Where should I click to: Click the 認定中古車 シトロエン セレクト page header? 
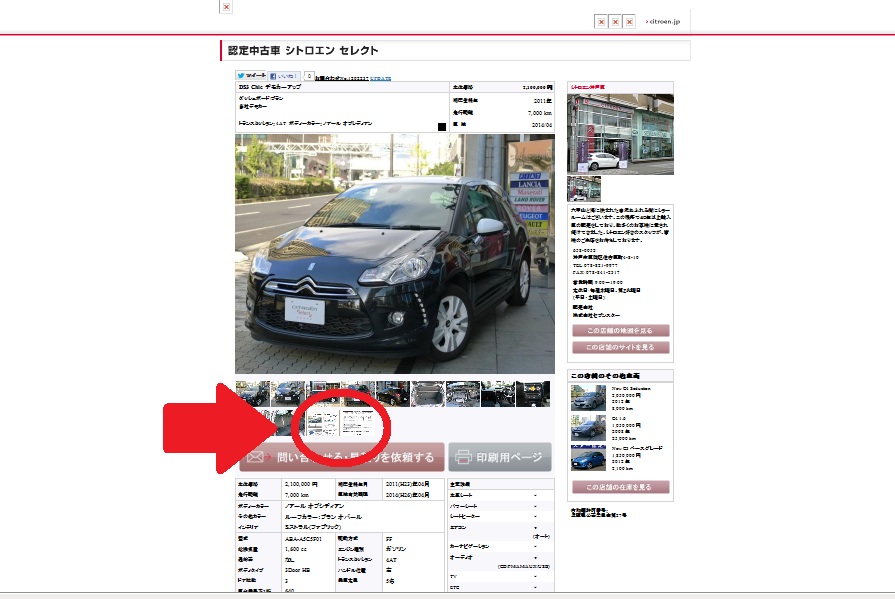(x=305, y=51)
